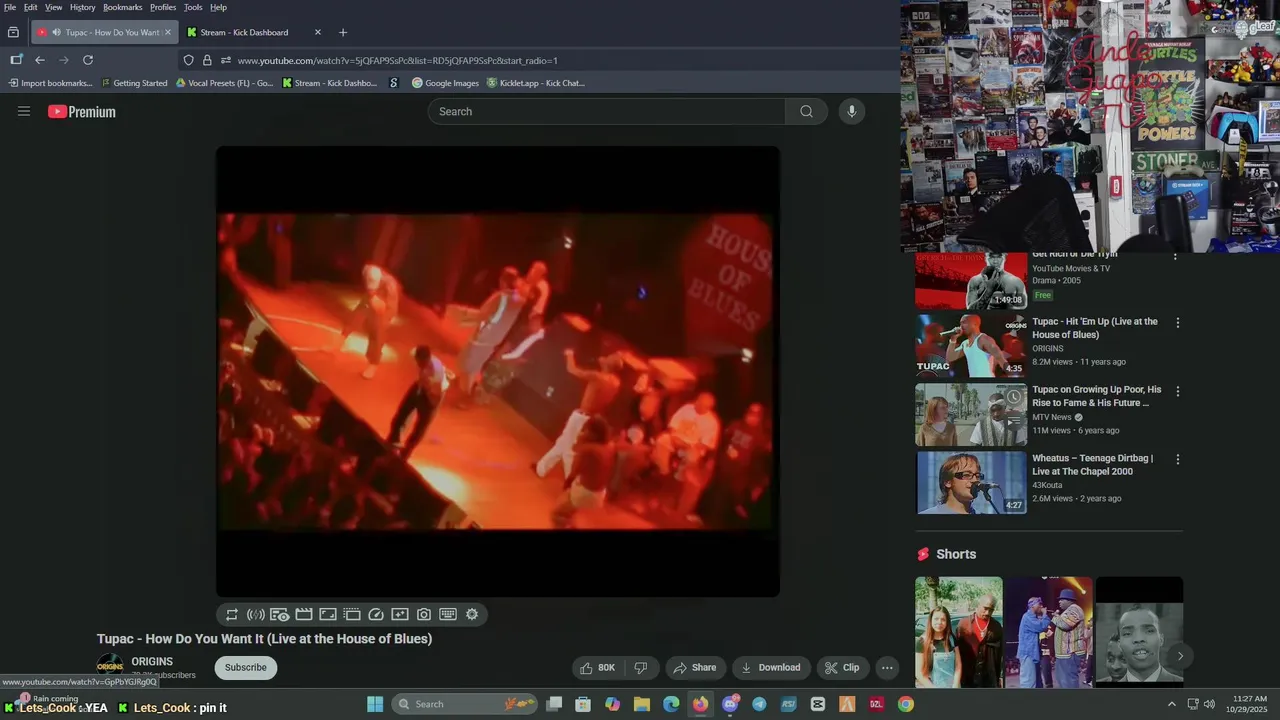Open Wheatus Teenage Dirtbag thumbnail
Screen dimensions: 1280x720
coord(971,482)
